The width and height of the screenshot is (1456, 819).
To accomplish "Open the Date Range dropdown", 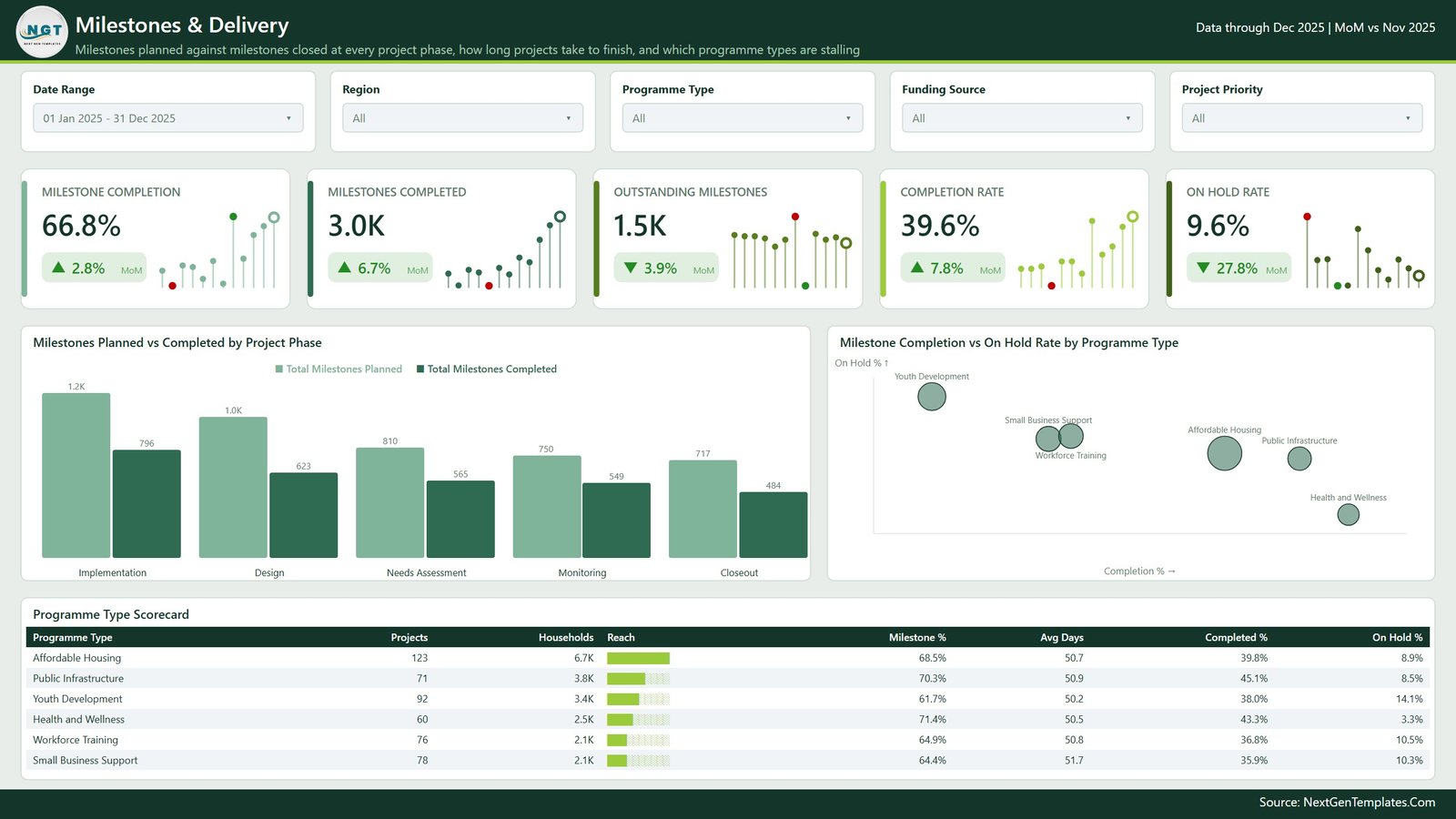I will click(x=168, y=118).
